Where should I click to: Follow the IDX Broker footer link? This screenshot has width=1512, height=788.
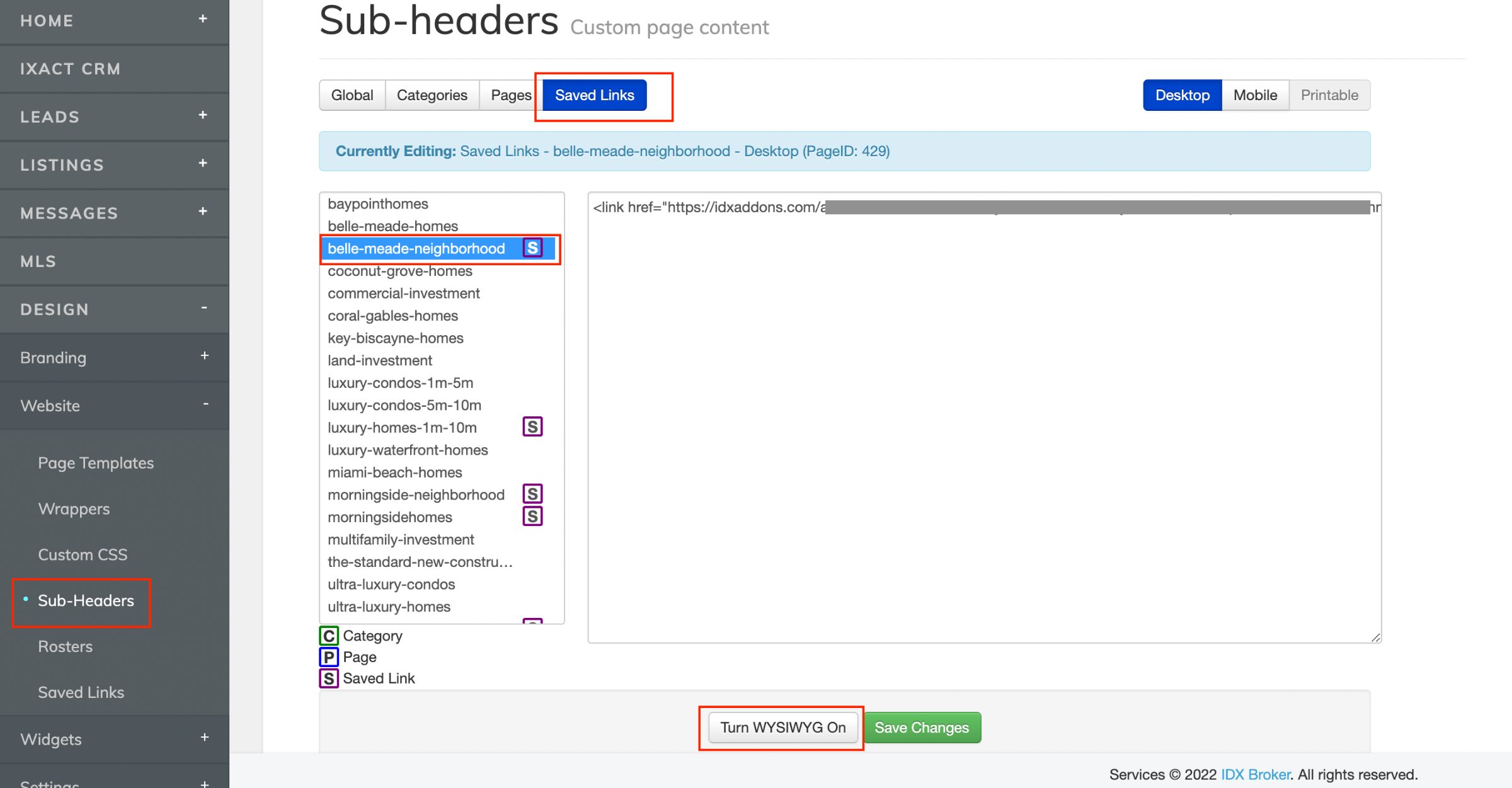tap(1256, 774)
